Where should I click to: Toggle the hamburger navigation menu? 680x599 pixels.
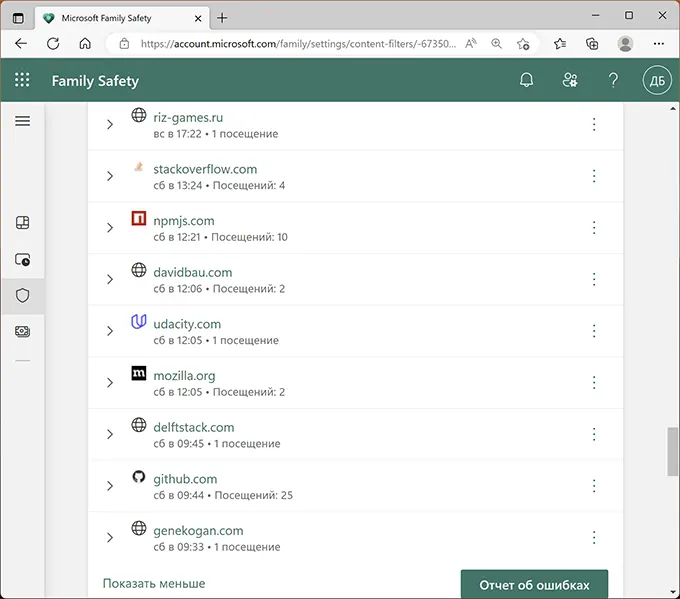(x=23, y=121)
